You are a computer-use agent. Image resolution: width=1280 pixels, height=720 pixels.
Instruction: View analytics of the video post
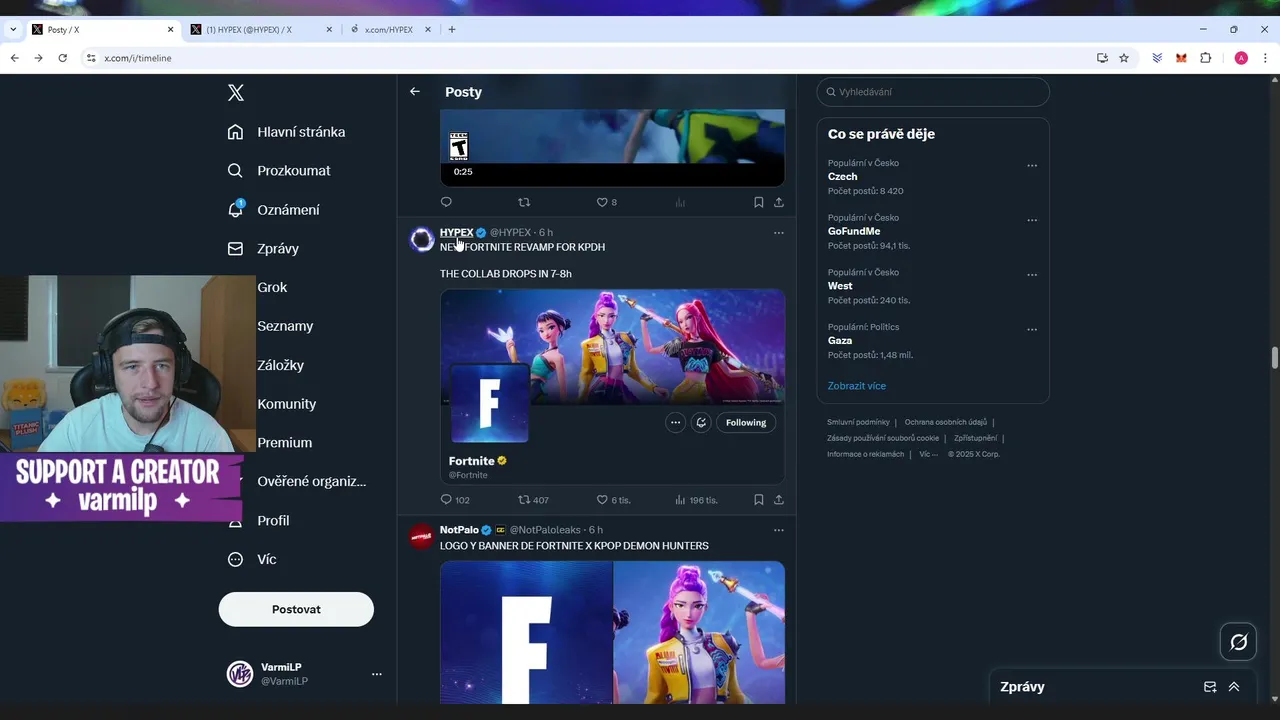(680, 202)
